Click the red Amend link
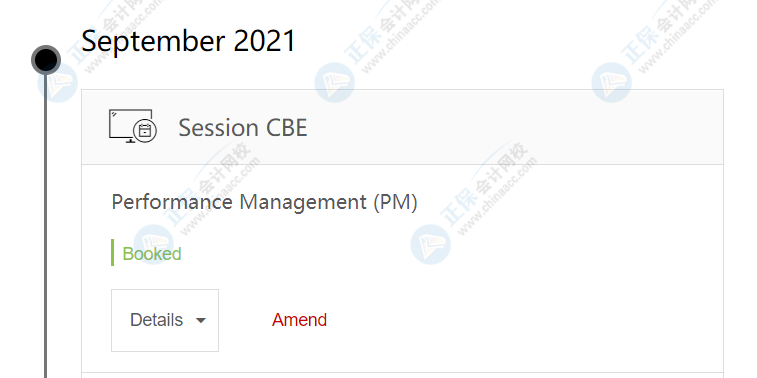This screenshot has height=378, width=757. pyautogui.click(x=299, y=320)
